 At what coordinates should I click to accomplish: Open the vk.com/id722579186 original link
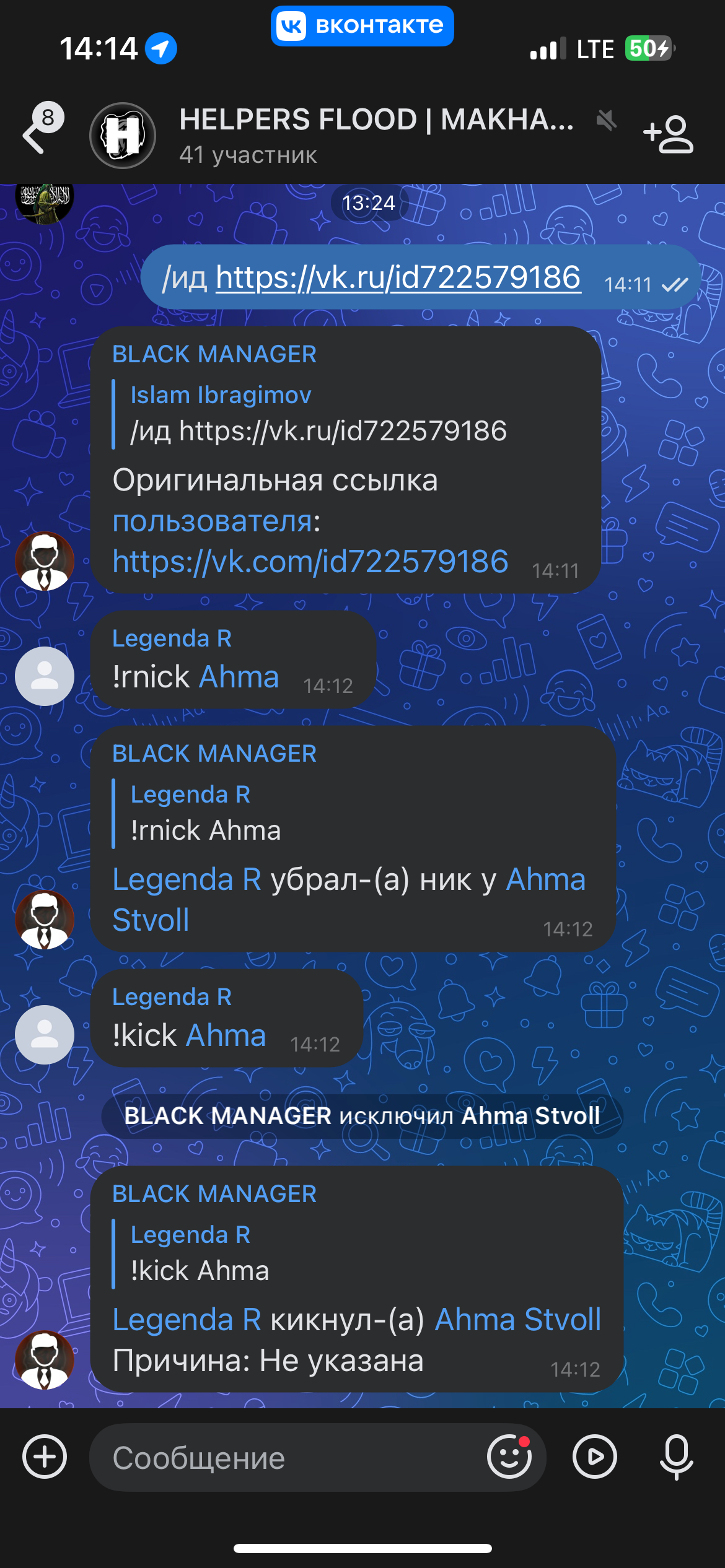pyautogui.click(x=310, y=562)
